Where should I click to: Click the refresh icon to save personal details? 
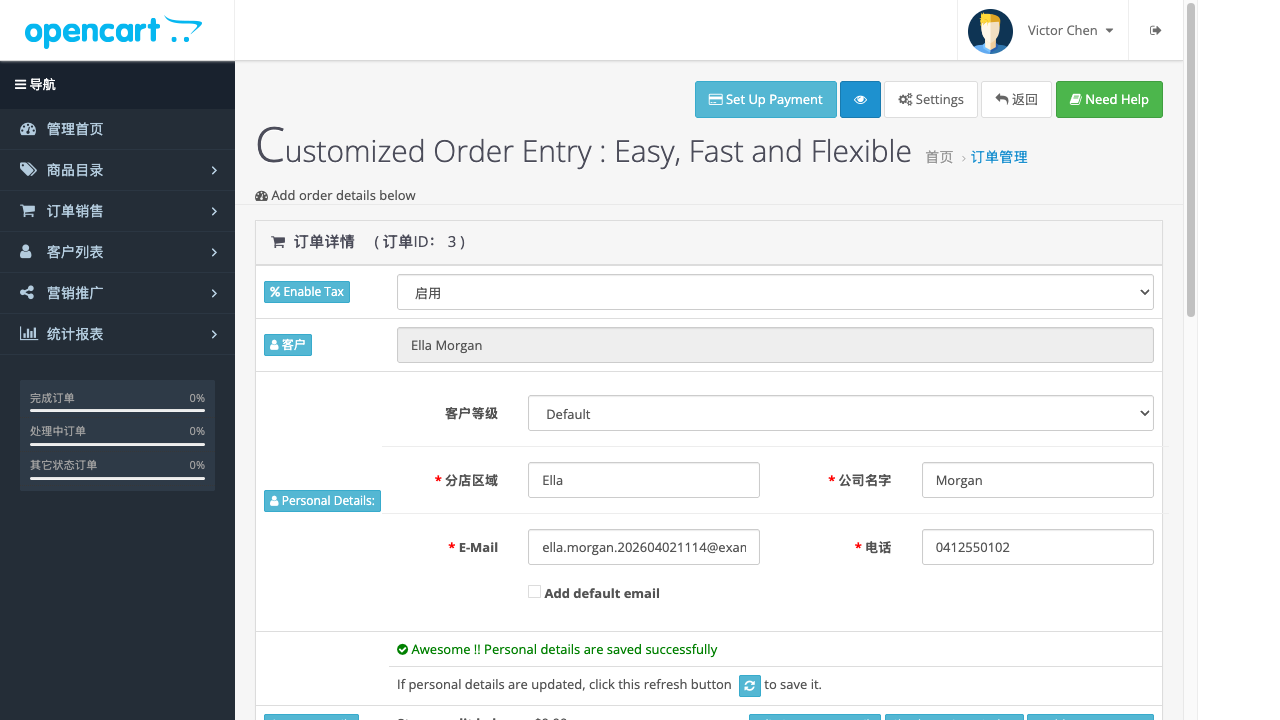749,686
